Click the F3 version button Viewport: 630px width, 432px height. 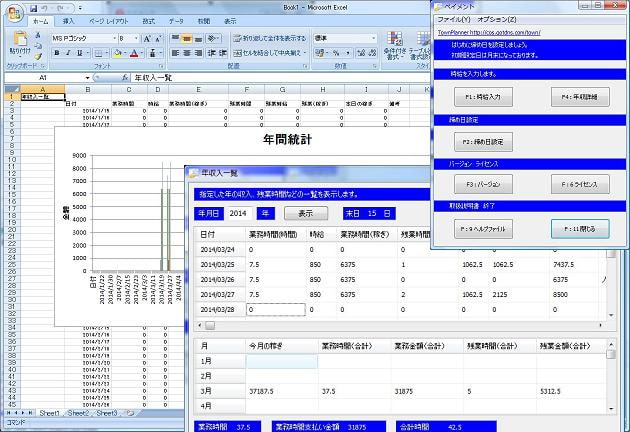[483, 184]
